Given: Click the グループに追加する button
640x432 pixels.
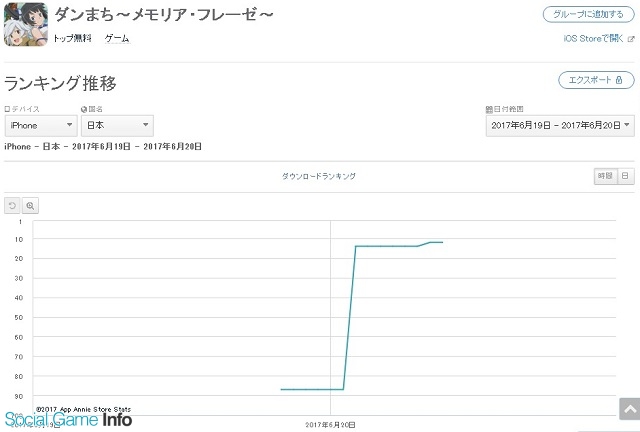Looking at the screenshot, I should pos(589,14).
